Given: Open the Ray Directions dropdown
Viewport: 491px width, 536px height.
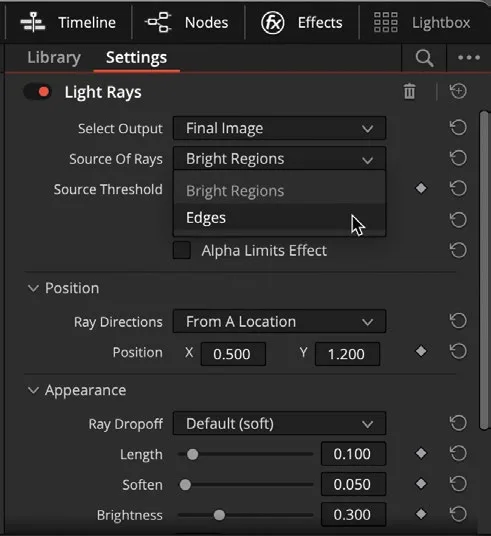Looking at the screenshot, I should (279, 321).
